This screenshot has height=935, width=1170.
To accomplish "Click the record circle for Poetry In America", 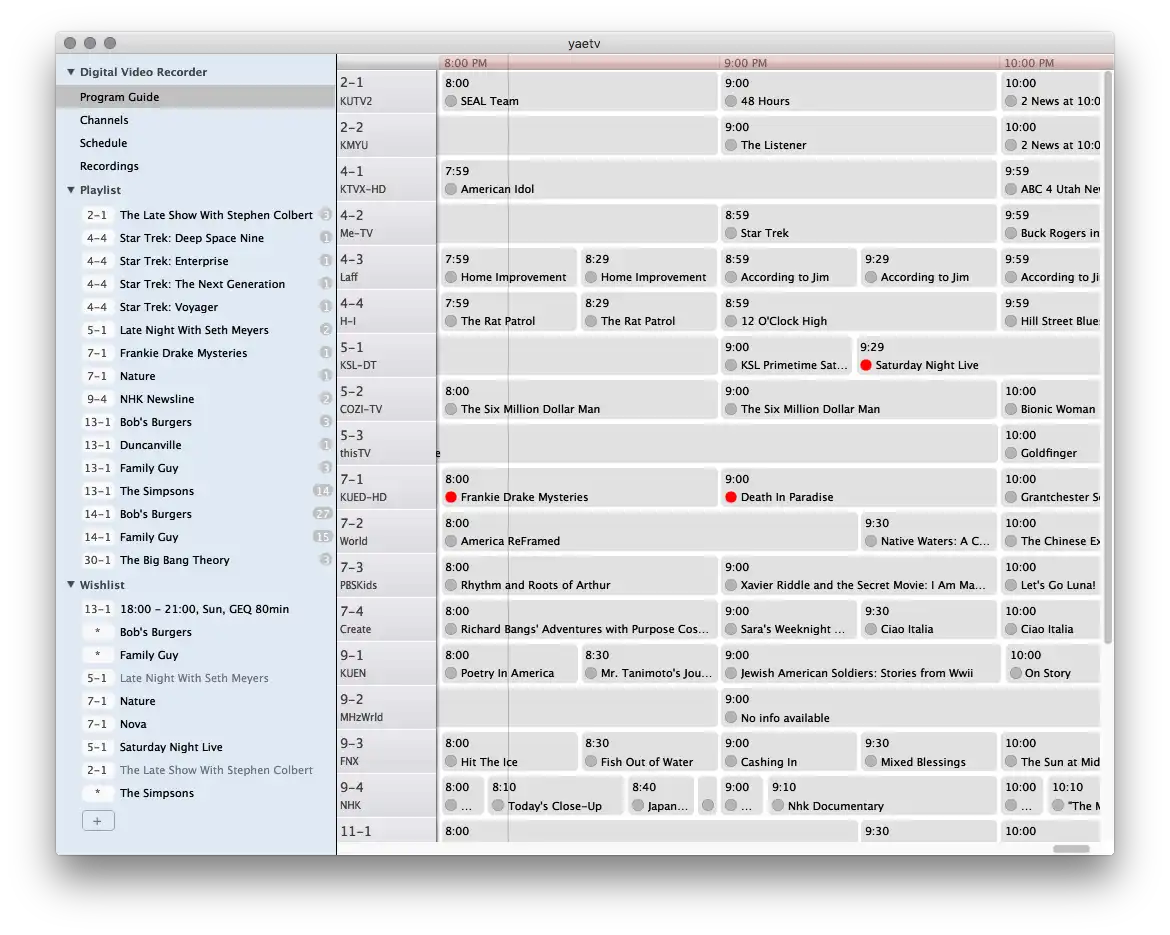I will click(451, 673).
